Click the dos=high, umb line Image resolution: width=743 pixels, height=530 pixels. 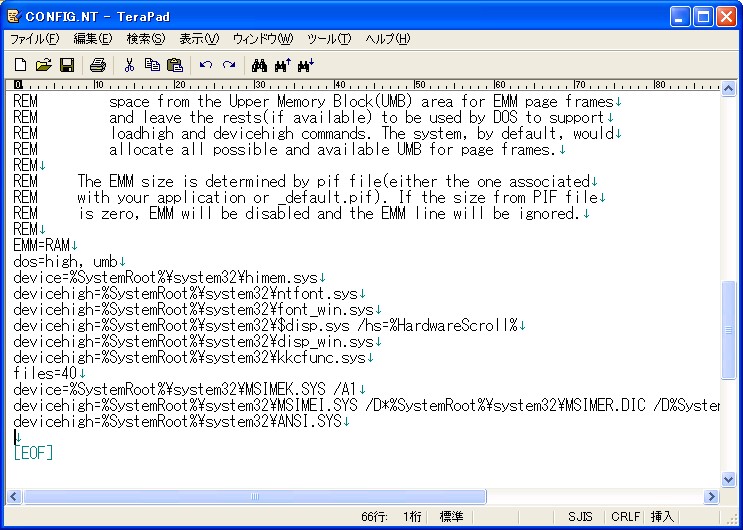click(x=69, y=262)
